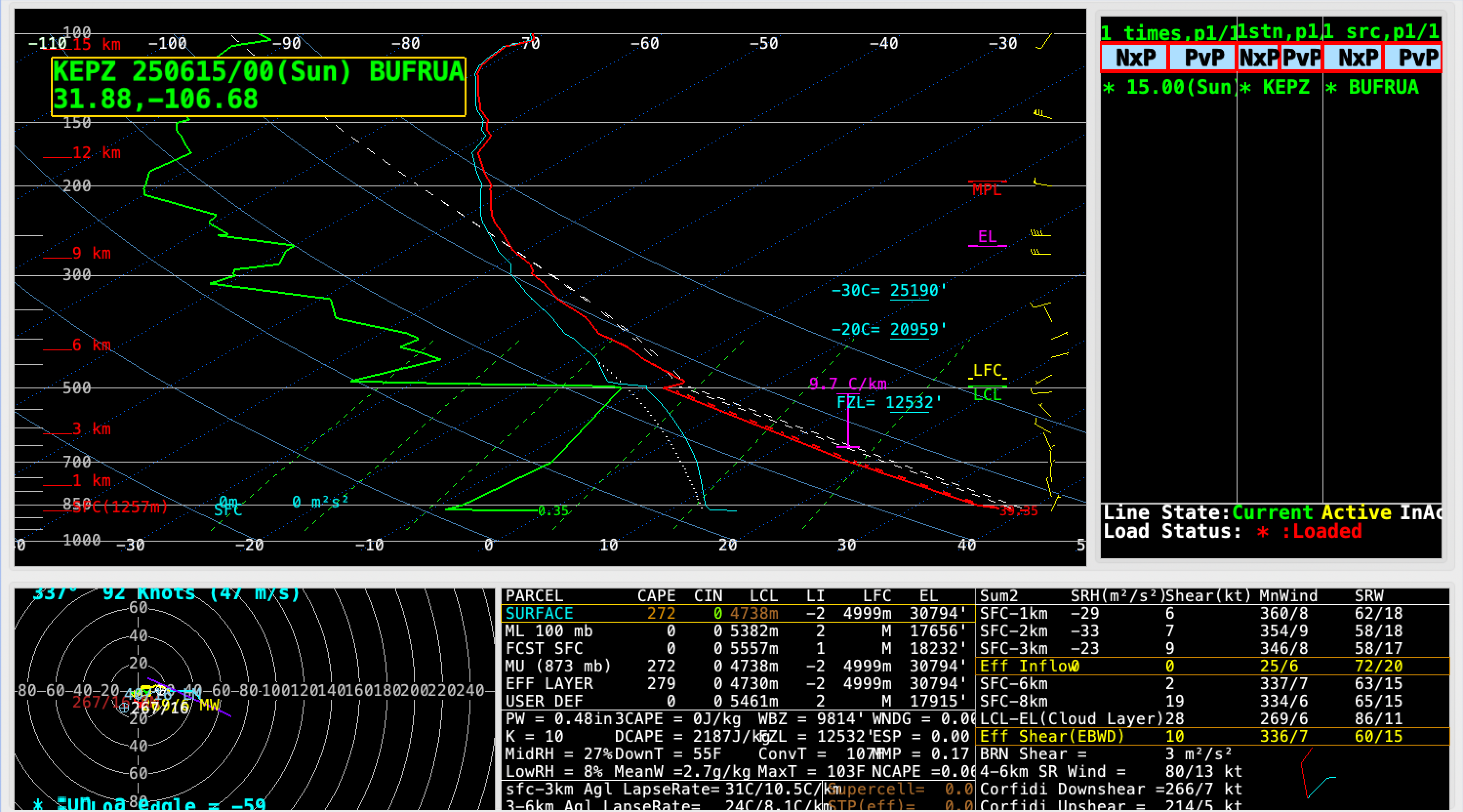Click NxP button in the times column
Viewport: 1463px width, 812px height.
(1134, 58)
